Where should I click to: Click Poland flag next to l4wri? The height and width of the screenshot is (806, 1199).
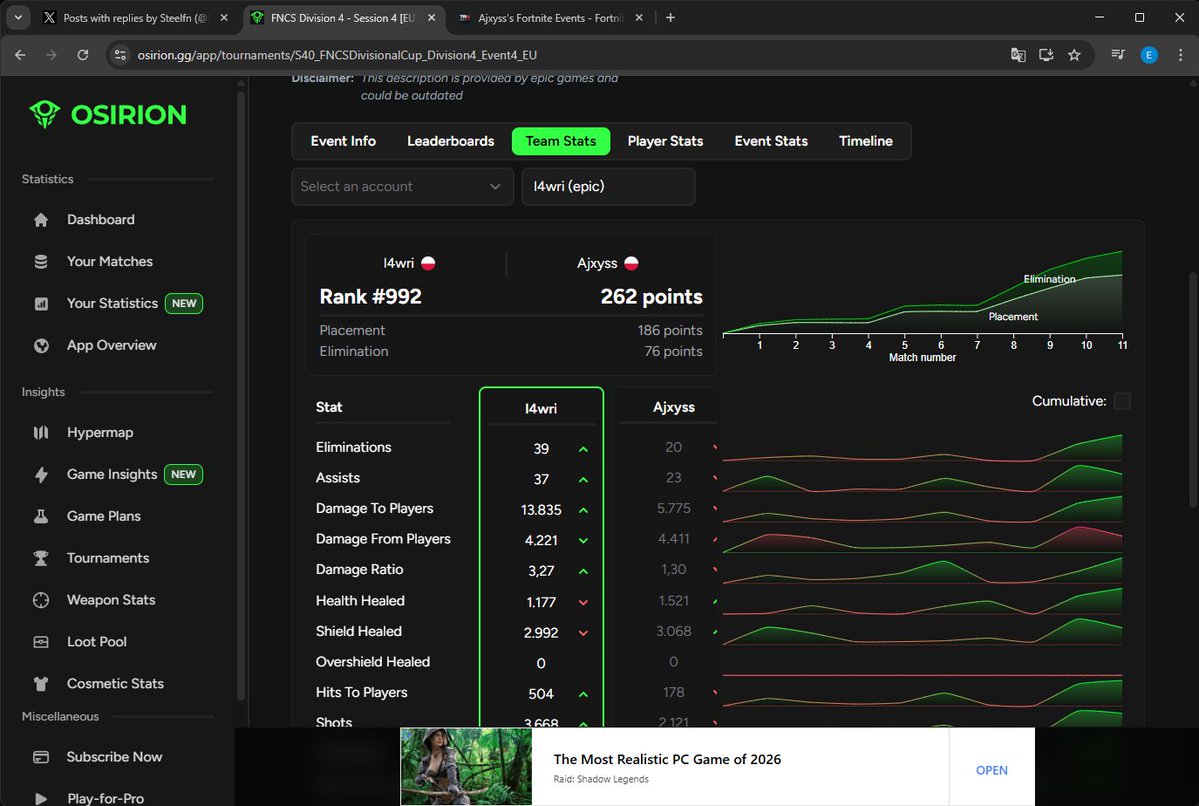(428, 263)
